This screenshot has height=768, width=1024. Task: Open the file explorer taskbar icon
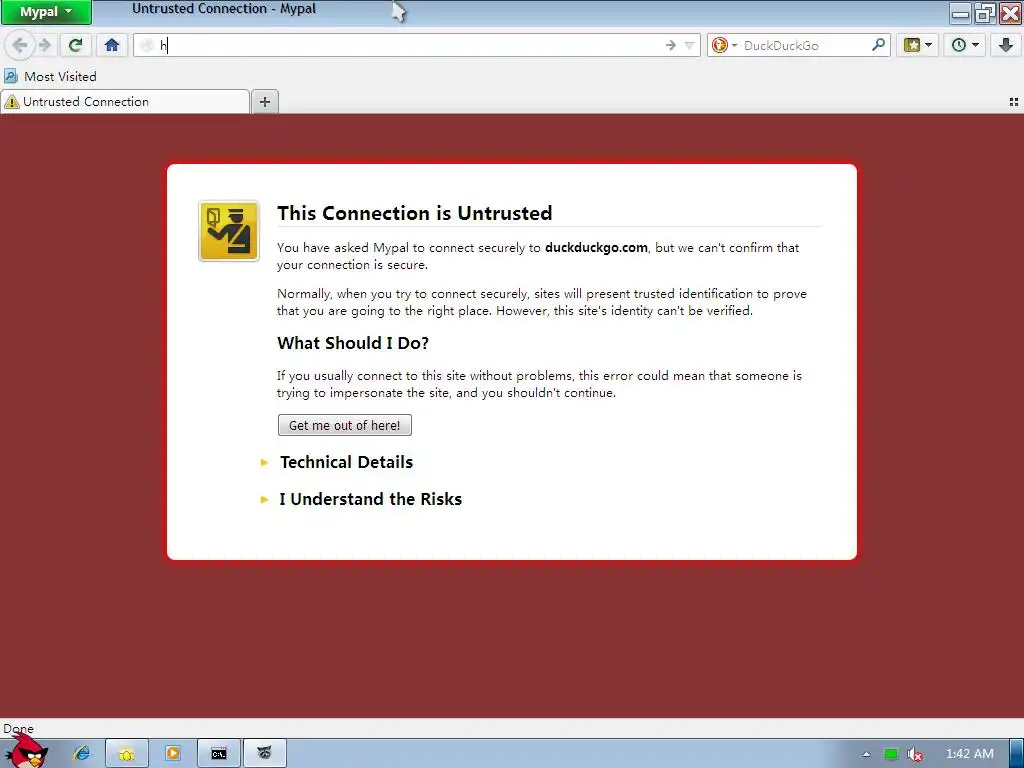(x=127, y=754)
